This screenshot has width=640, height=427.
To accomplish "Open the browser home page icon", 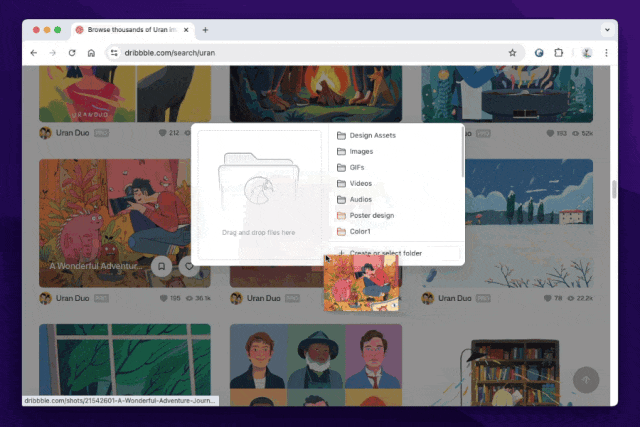I will pos(91,53).
